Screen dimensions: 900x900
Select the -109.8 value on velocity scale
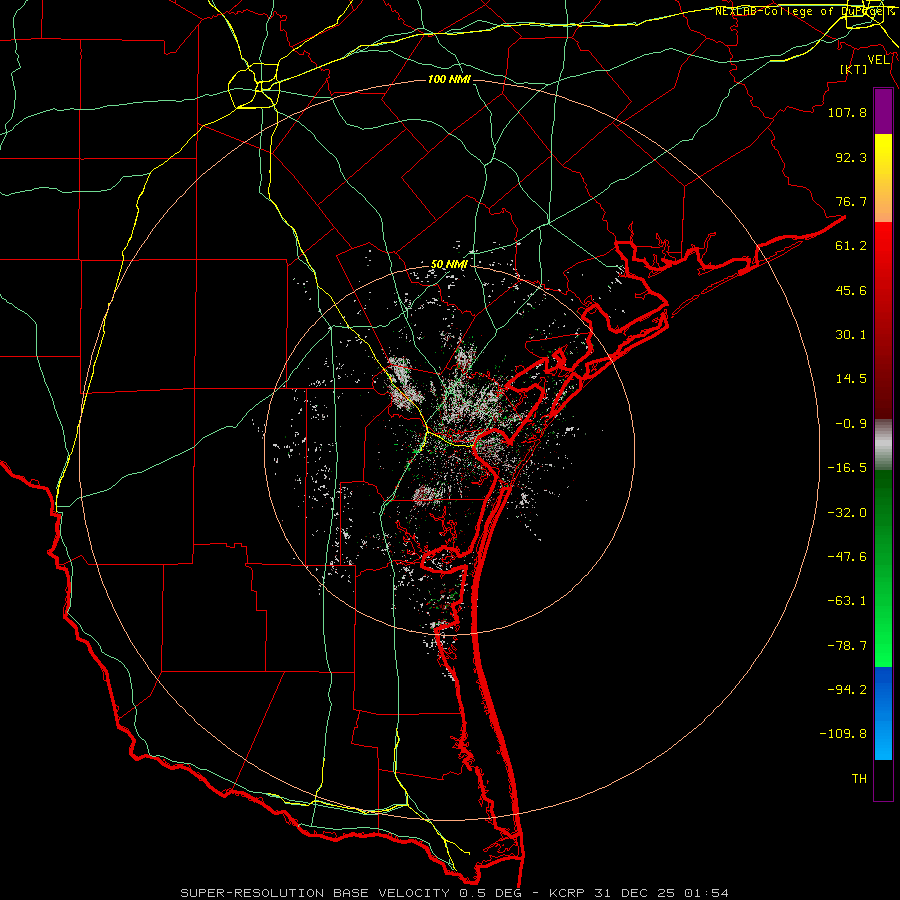click(843, 734)
